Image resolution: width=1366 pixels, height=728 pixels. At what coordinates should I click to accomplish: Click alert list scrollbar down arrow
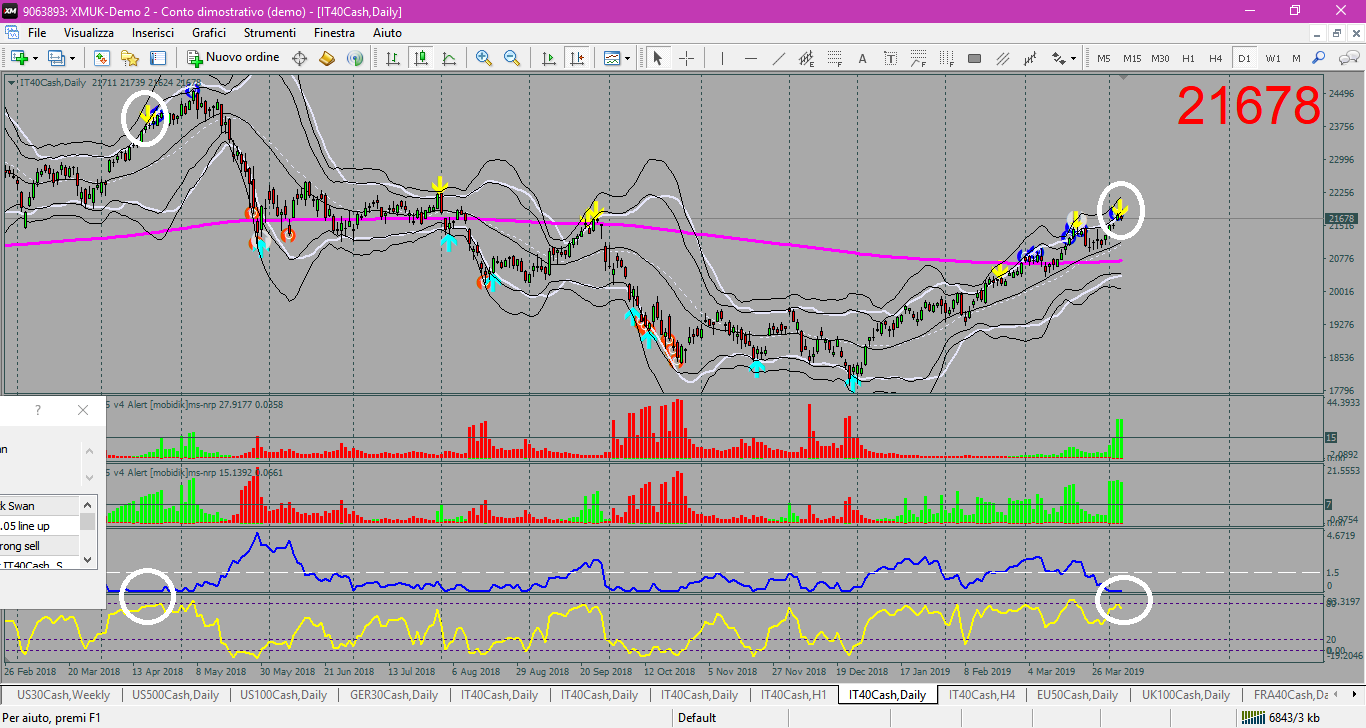tap(88, 560)
